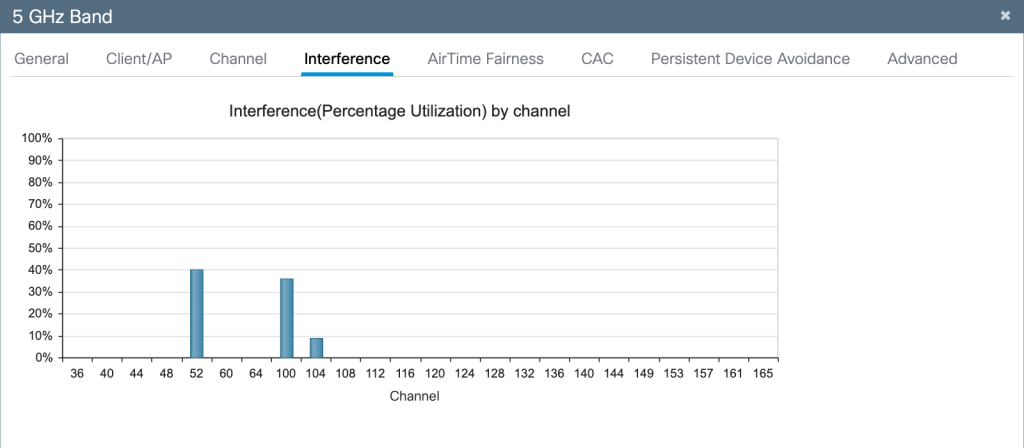The image size is (1024, 448).
Task: Open the Client/AP tab
Action: pyautogui.click(x=139, y=59)
